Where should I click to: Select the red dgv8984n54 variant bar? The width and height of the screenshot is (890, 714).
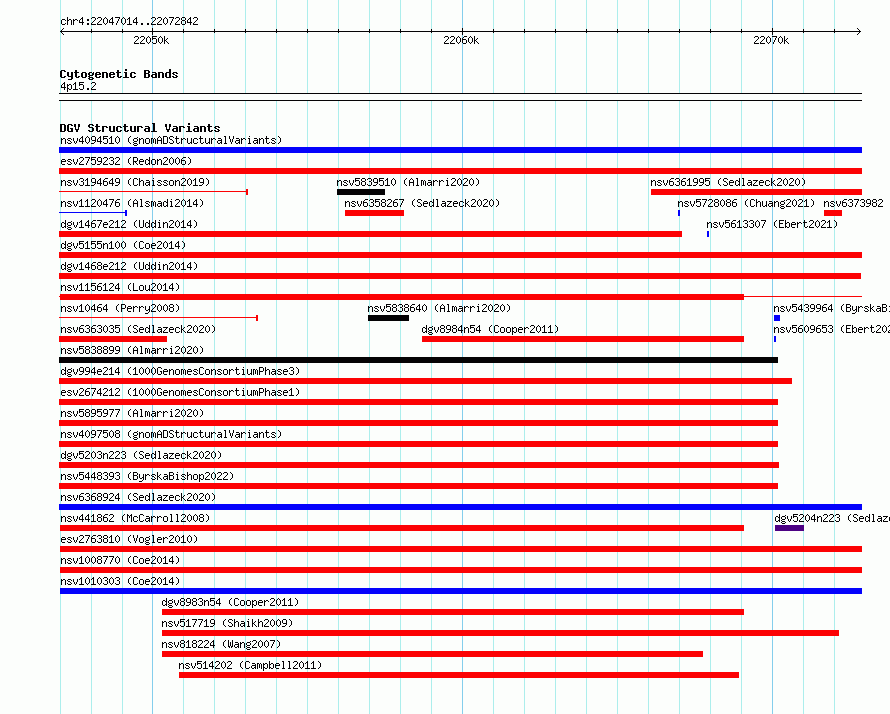point(583,339)
